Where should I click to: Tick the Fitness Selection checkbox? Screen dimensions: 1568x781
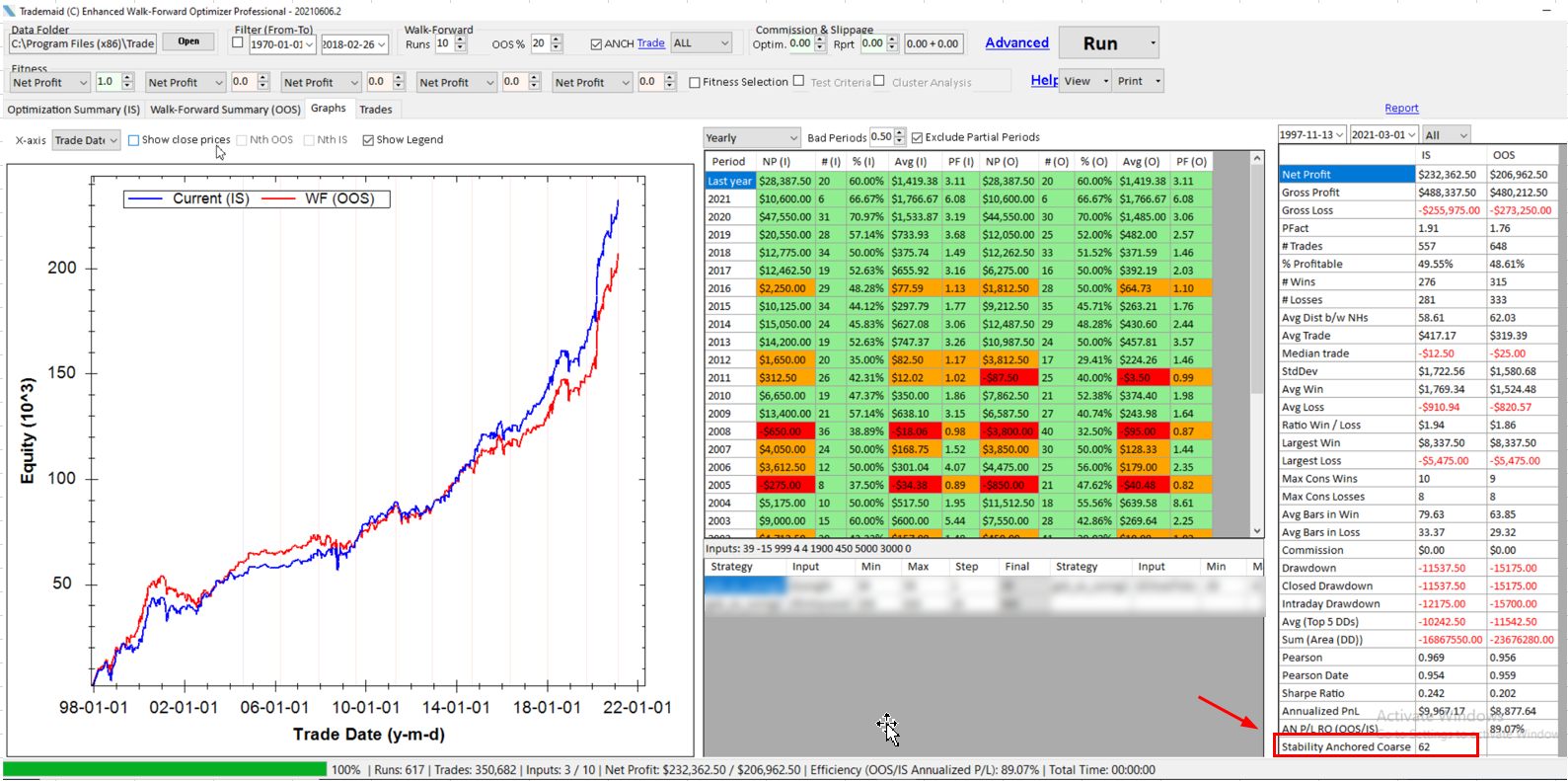(695, 83)
